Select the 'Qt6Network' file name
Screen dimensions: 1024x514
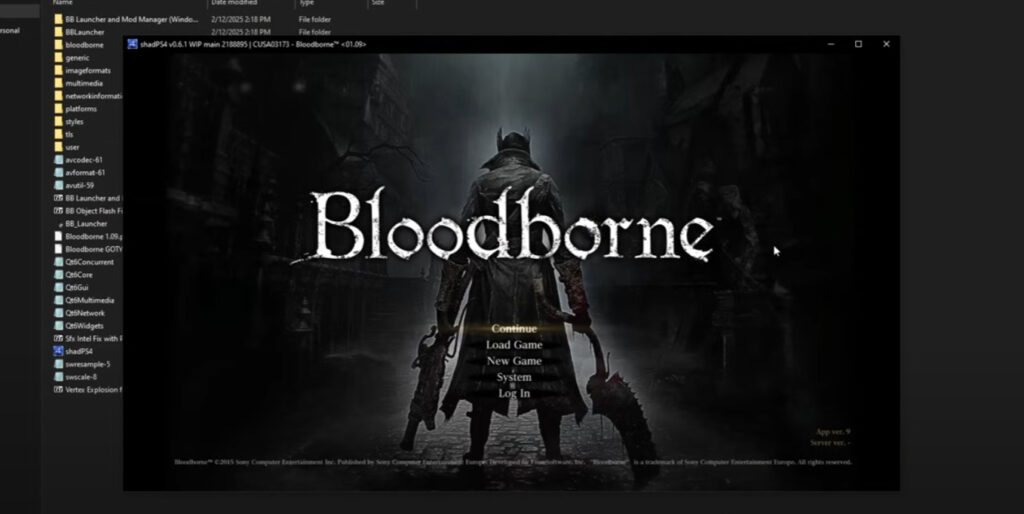pyautogui.click(x=85, y=313)
